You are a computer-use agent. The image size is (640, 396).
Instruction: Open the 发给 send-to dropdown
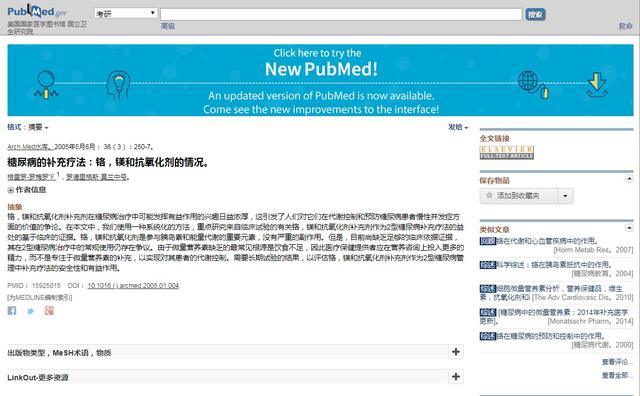tap(458, 127)
